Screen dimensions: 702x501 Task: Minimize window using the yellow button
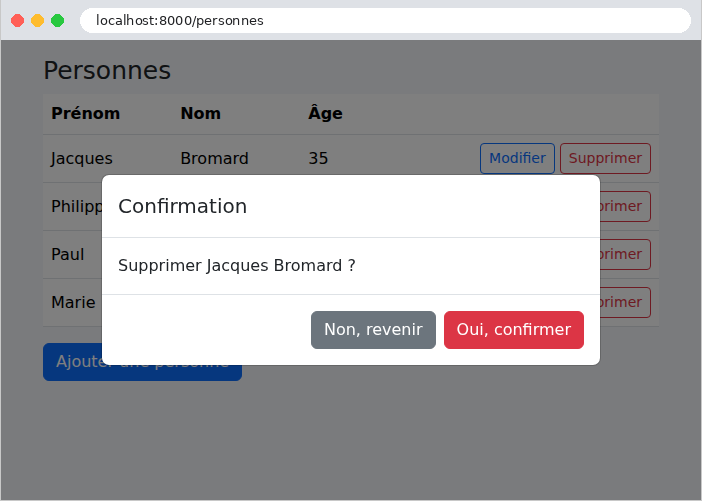pyautogui.click(x=38, y=21)
